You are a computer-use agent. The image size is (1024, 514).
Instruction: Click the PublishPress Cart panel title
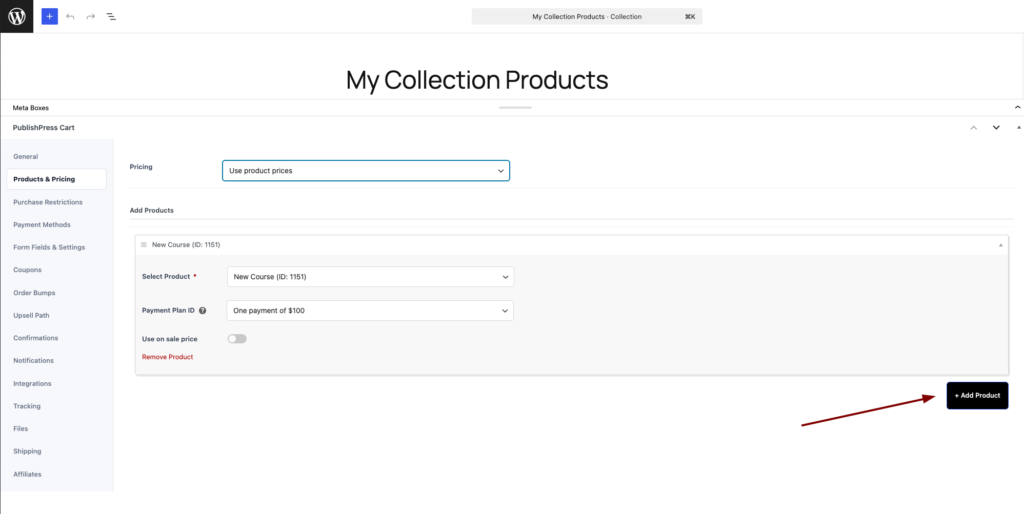pos(44,128)
